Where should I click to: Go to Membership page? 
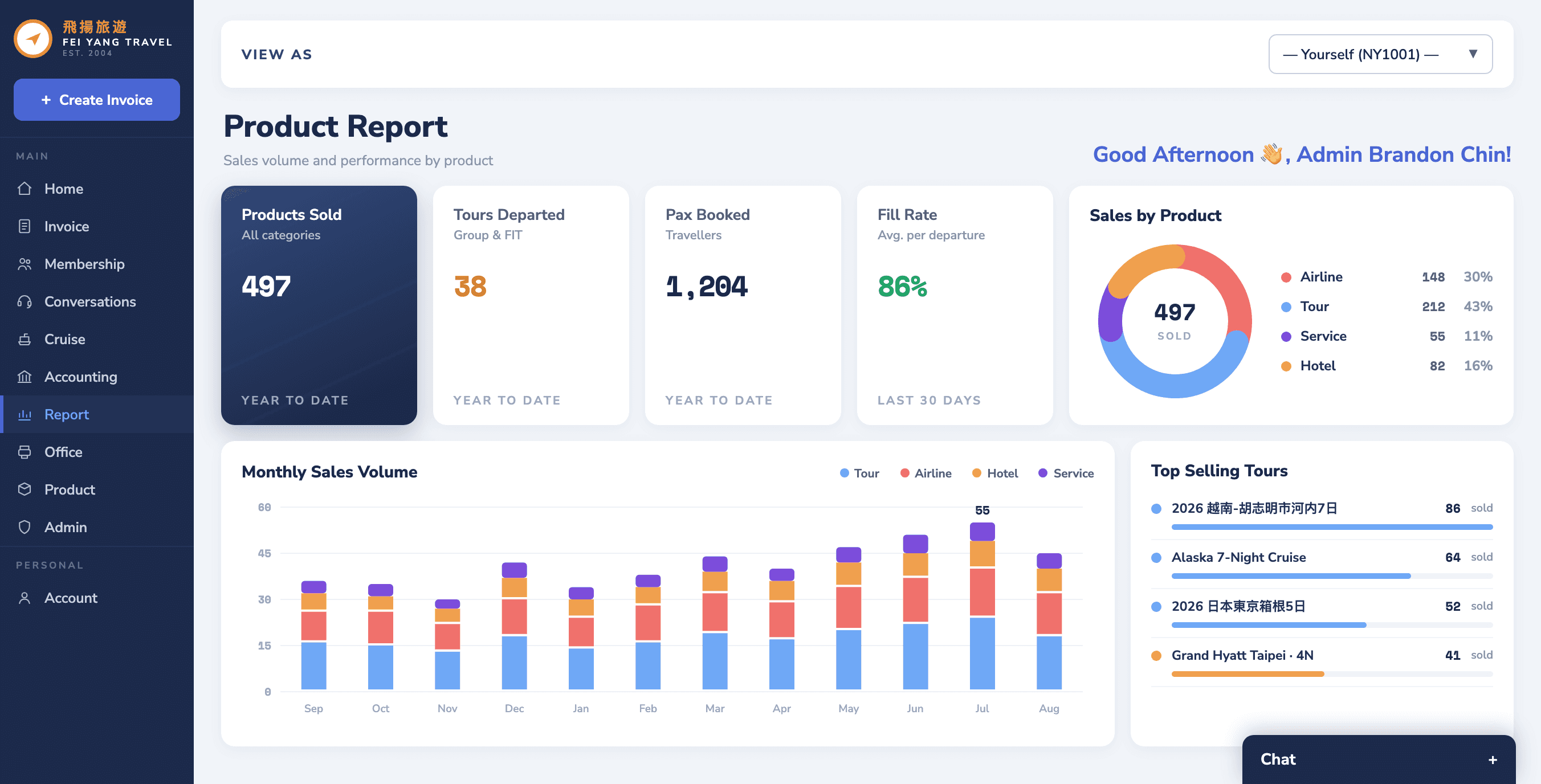point(97,264)
